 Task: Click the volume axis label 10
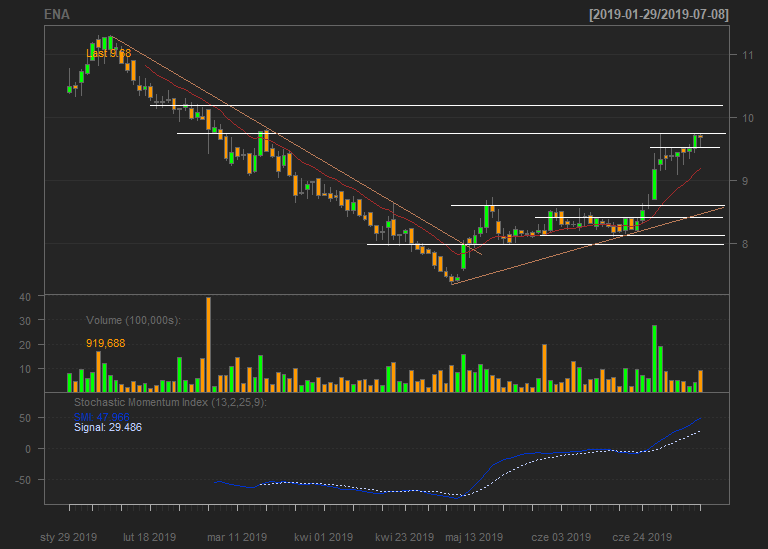coord(25,369)
